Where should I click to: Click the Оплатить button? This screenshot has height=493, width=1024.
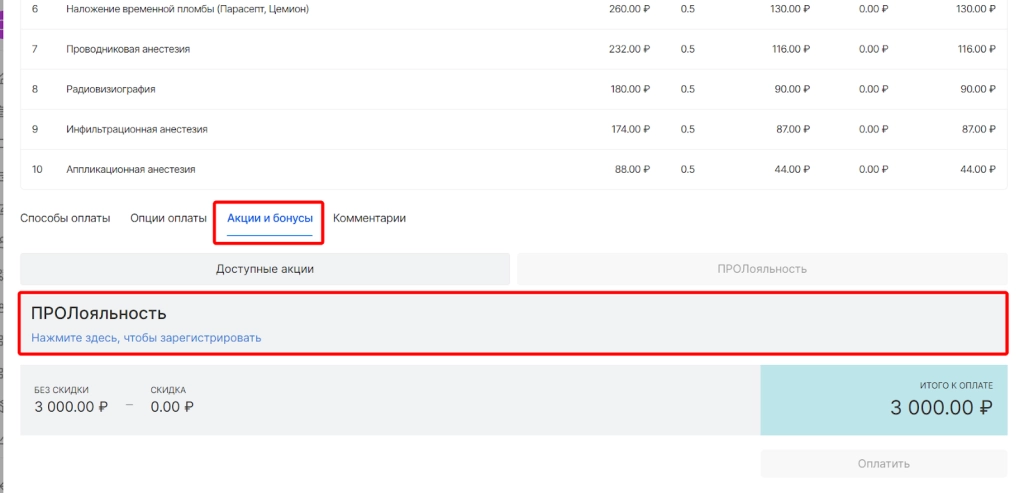(883, 464)
